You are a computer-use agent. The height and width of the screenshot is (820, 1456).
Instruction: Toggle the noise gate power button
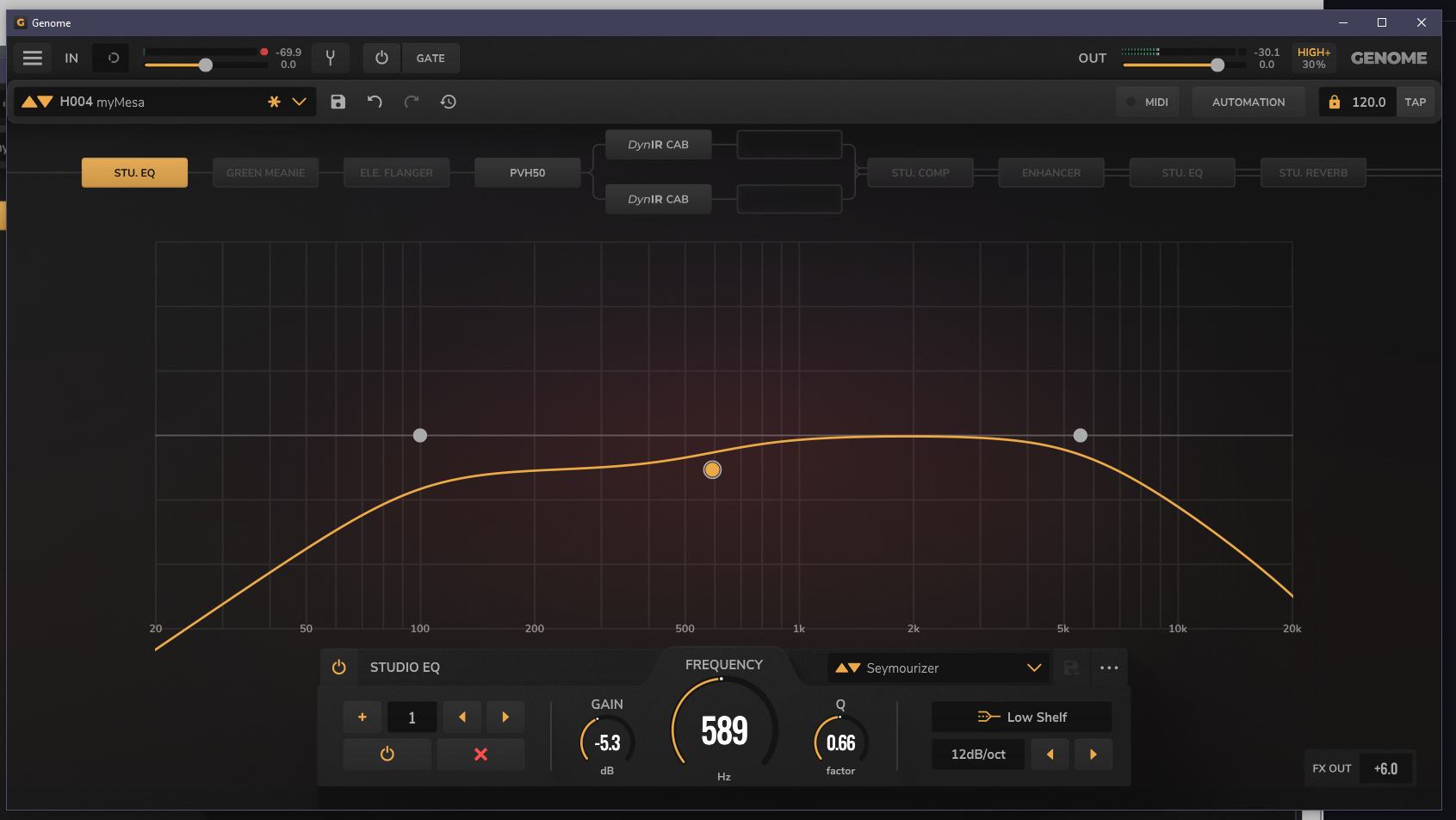click(381, 59)
